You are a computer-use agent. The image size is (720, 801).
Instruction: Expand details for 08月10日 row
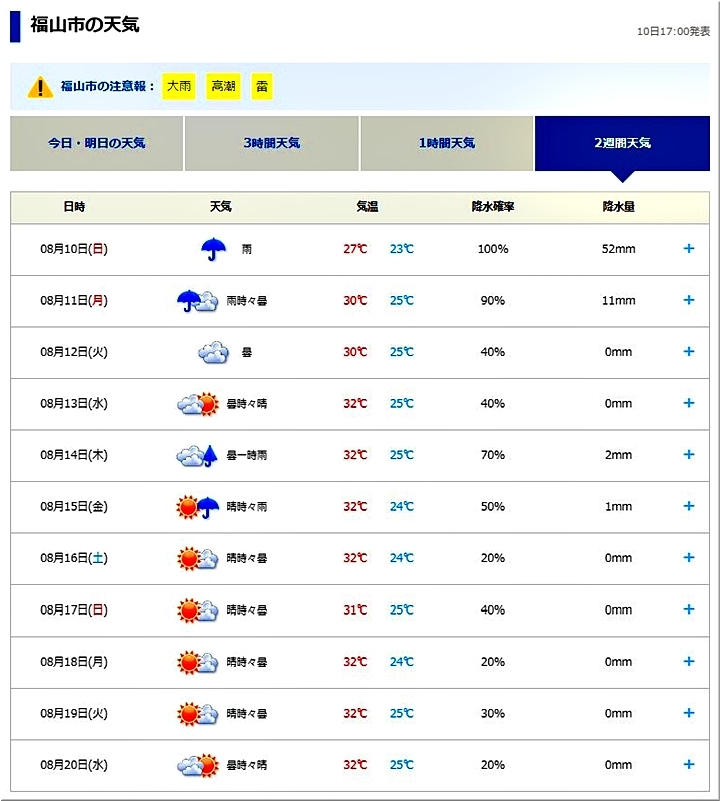[688, 248]
